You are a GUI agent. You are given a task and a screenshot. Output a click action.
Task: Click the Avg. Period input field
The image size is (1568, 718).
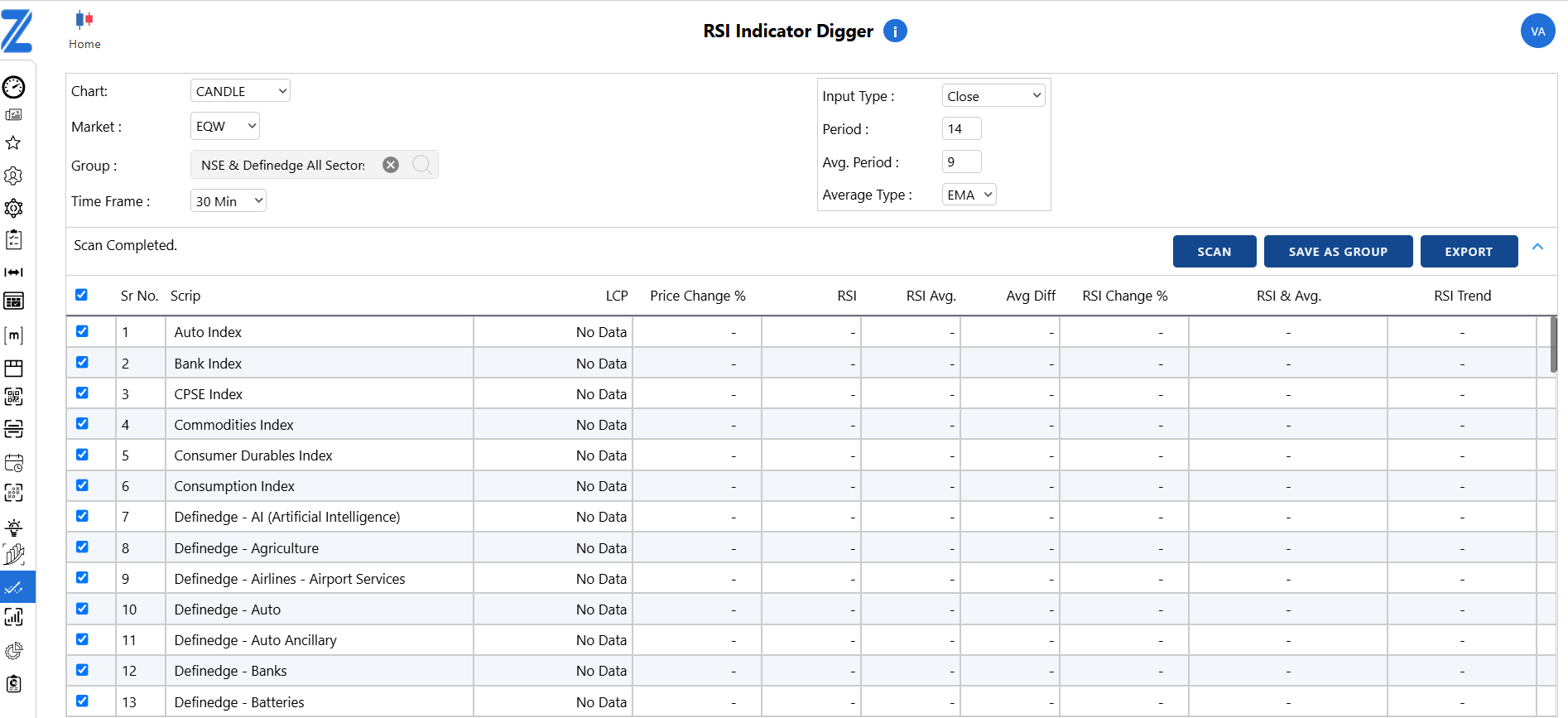pyautogui.click(x=961, y=161)
